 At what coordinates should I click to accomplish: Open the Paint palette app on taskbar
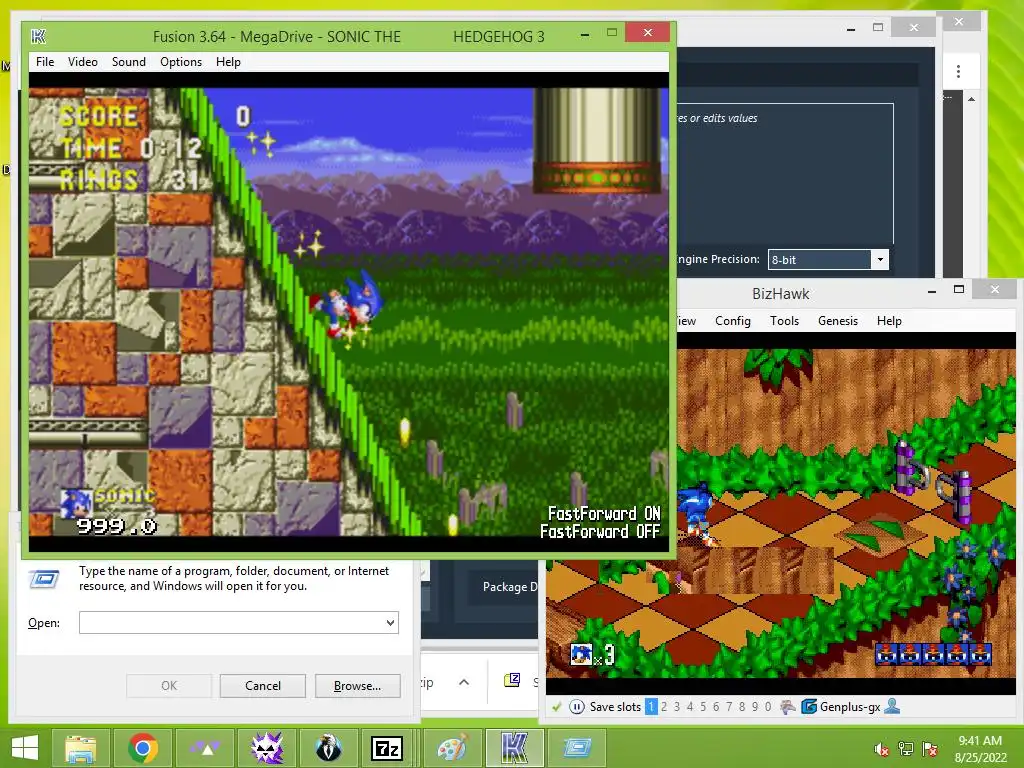pyautogui.click(x=453, y=748)
